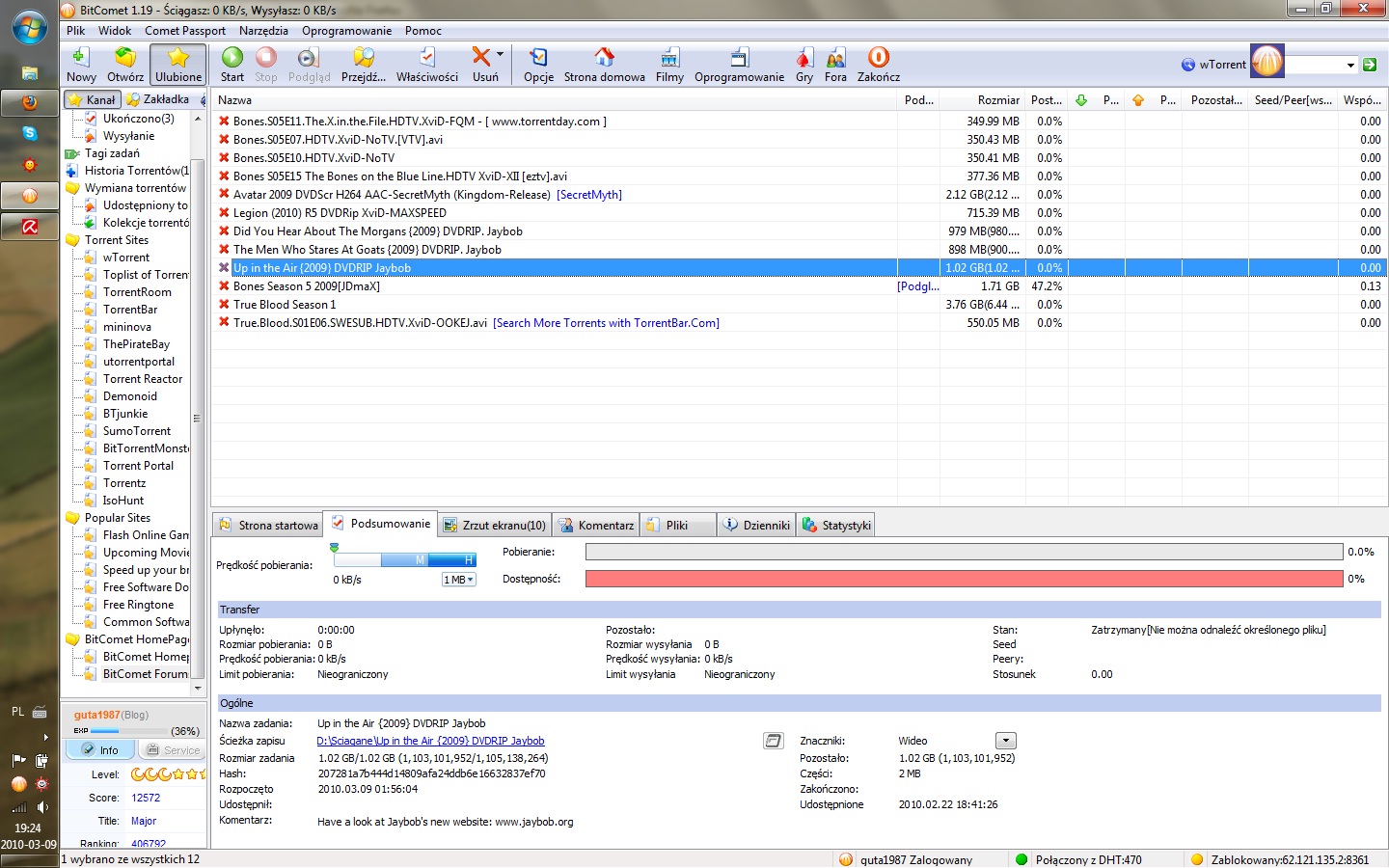
Task: Select the Ukończono(3) tree item
Action: 138,119
